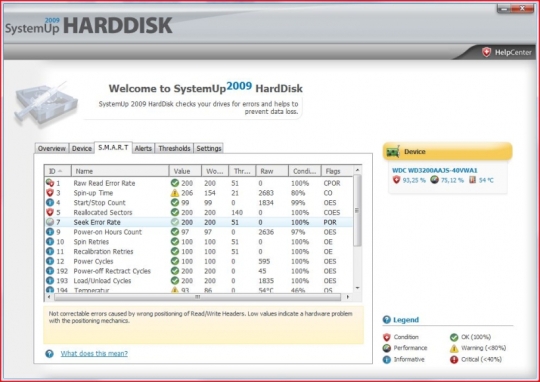540x382 pixels.
Task: Sort by the Value column header
Action: tap(185, 171)
